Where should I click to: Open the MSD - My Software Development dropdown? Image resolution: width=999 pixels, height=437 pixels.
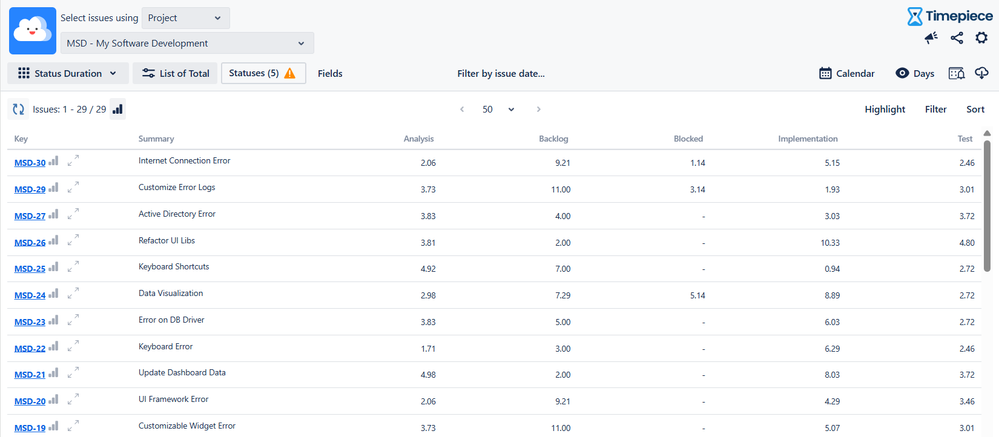tap(187, 43)
